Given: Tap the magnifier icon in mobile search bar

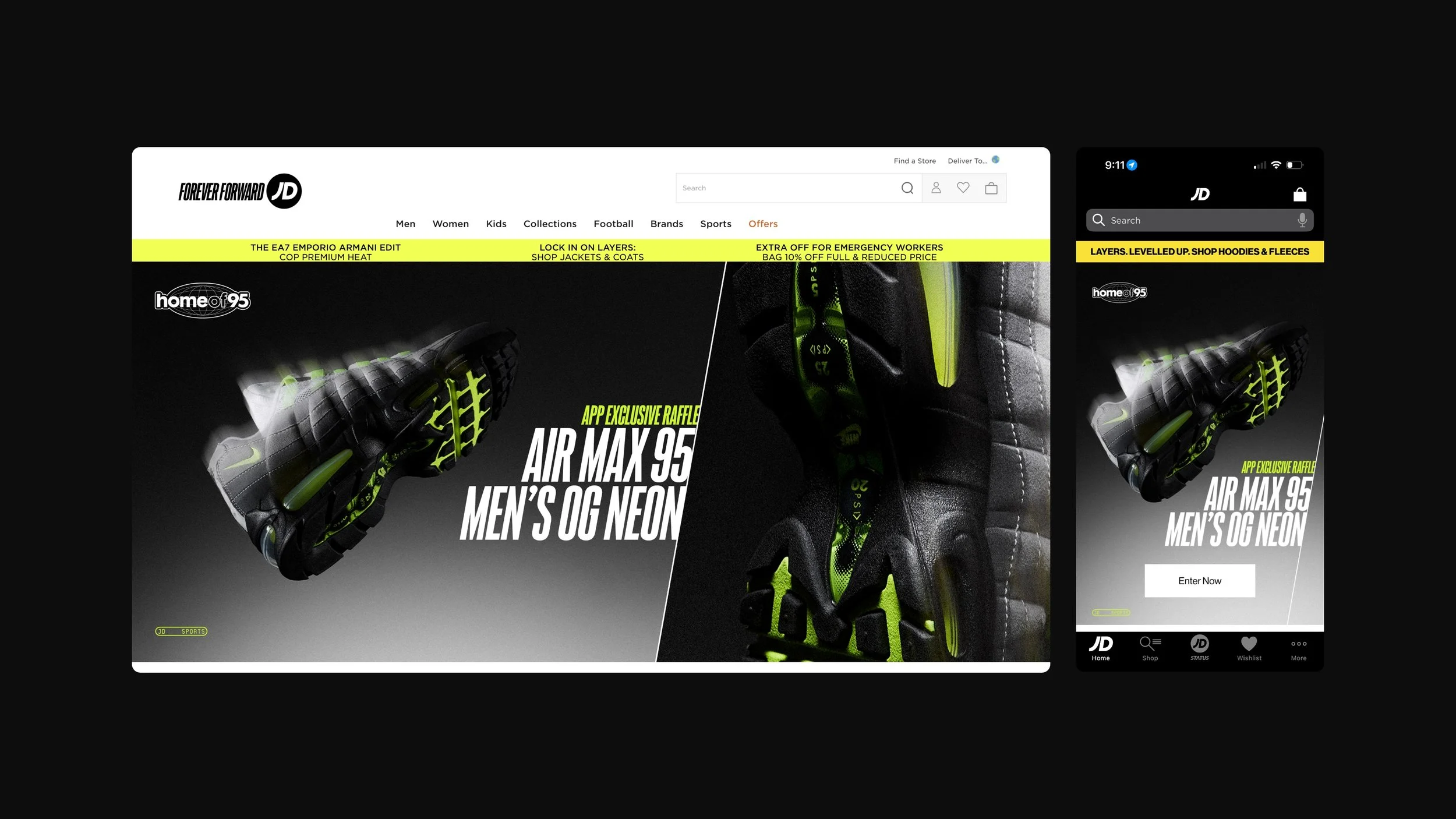Looking at the screenshot, I should (x=1098, y=220).
